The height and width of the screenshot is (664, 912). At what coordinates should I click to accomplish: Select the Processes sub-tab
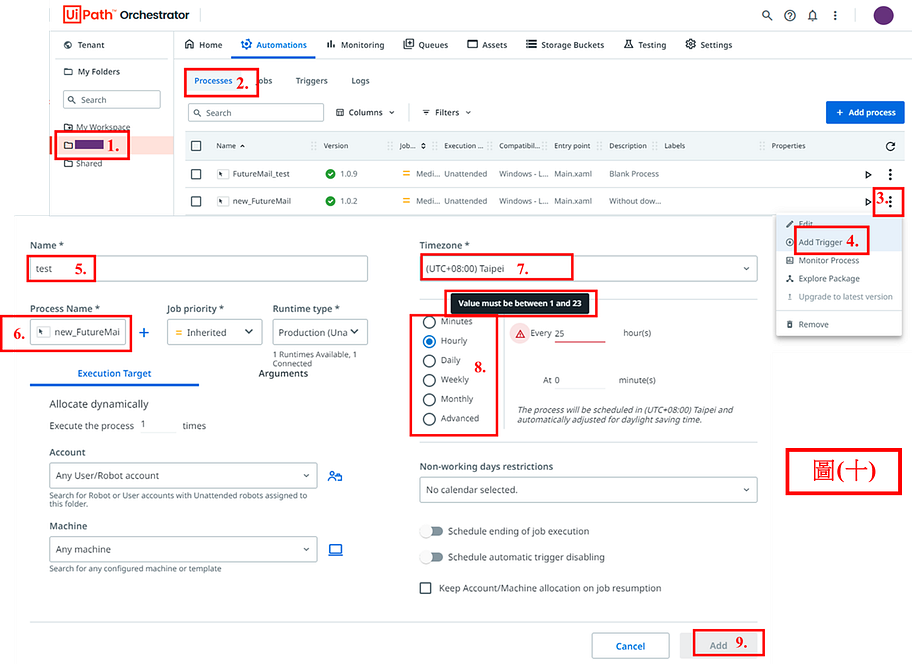[213, 81]
